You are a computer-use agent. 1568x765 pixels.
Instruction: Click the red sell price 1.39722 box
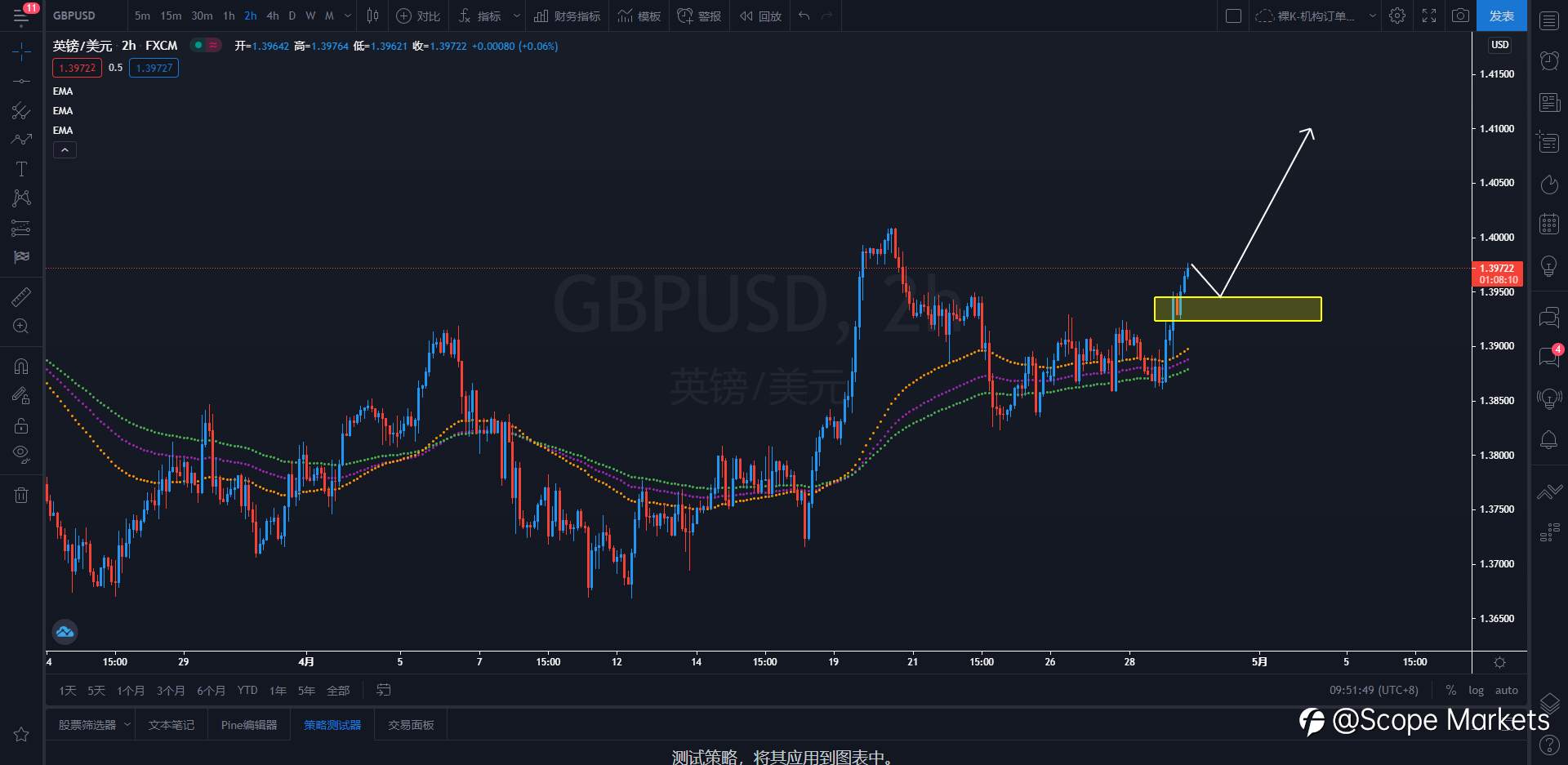[x=78, y=68]
